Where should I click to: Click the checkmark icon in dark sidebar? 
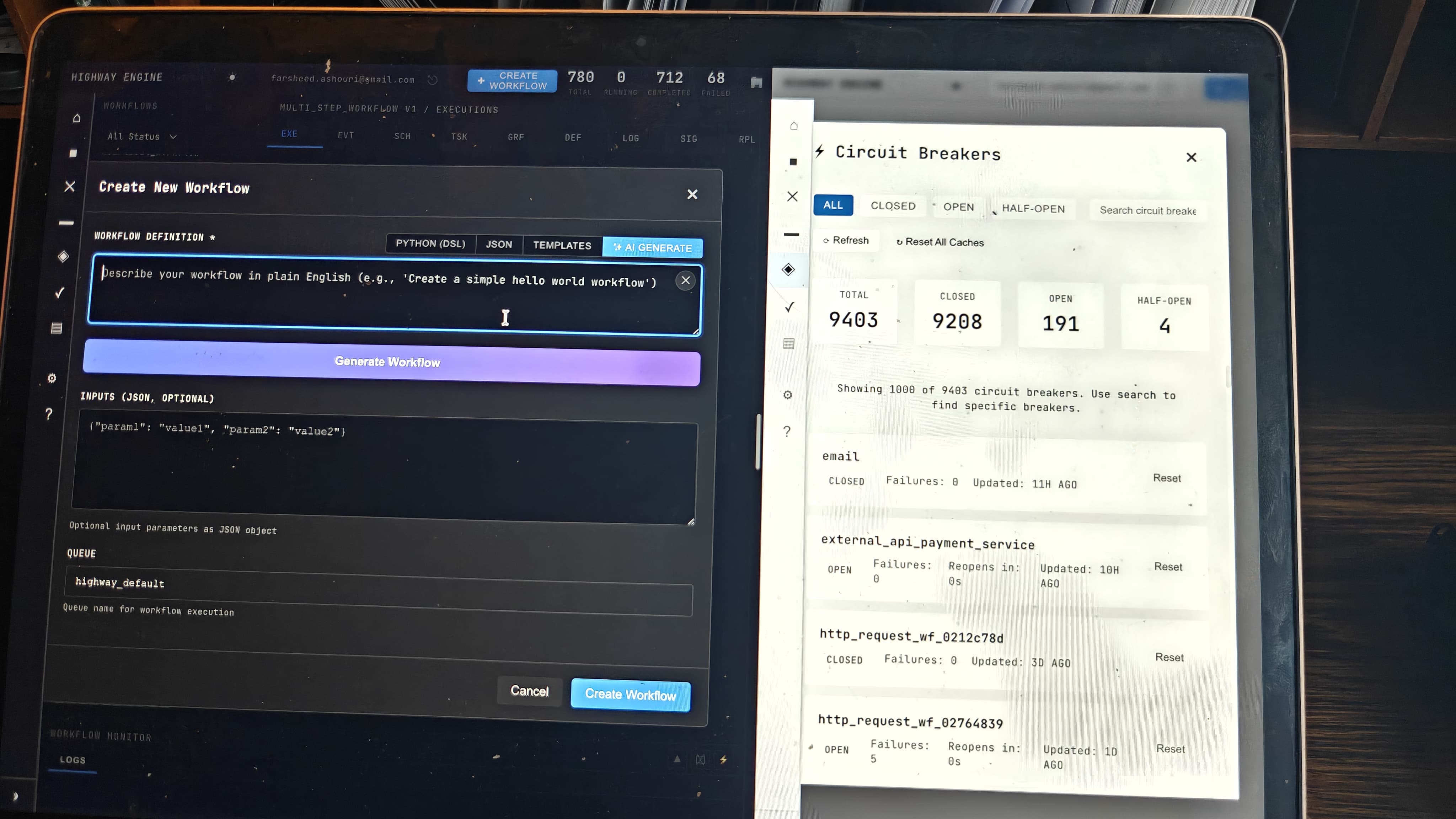click(x=60, y=292)
